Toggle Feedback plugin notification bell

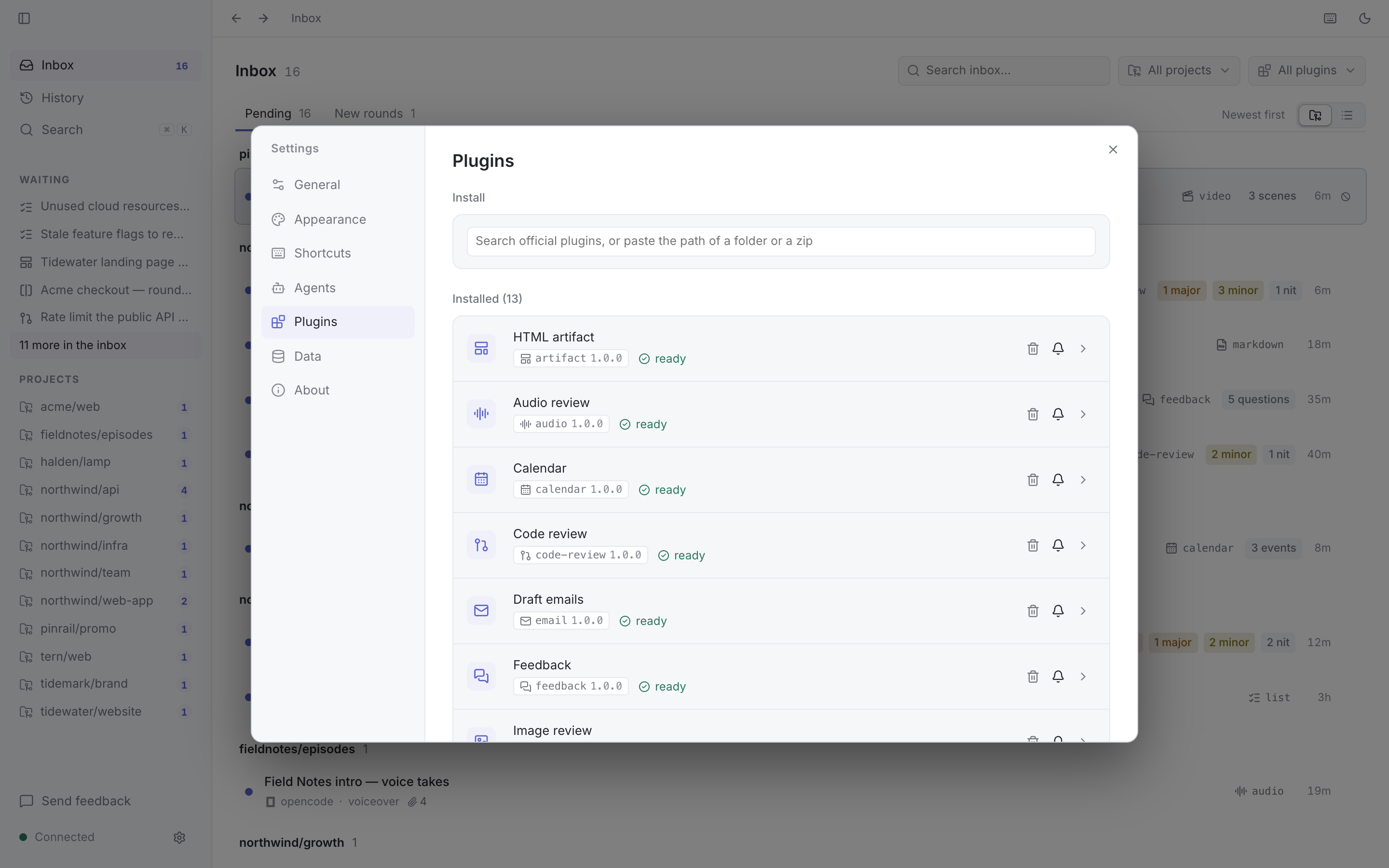coord(1058,676)
